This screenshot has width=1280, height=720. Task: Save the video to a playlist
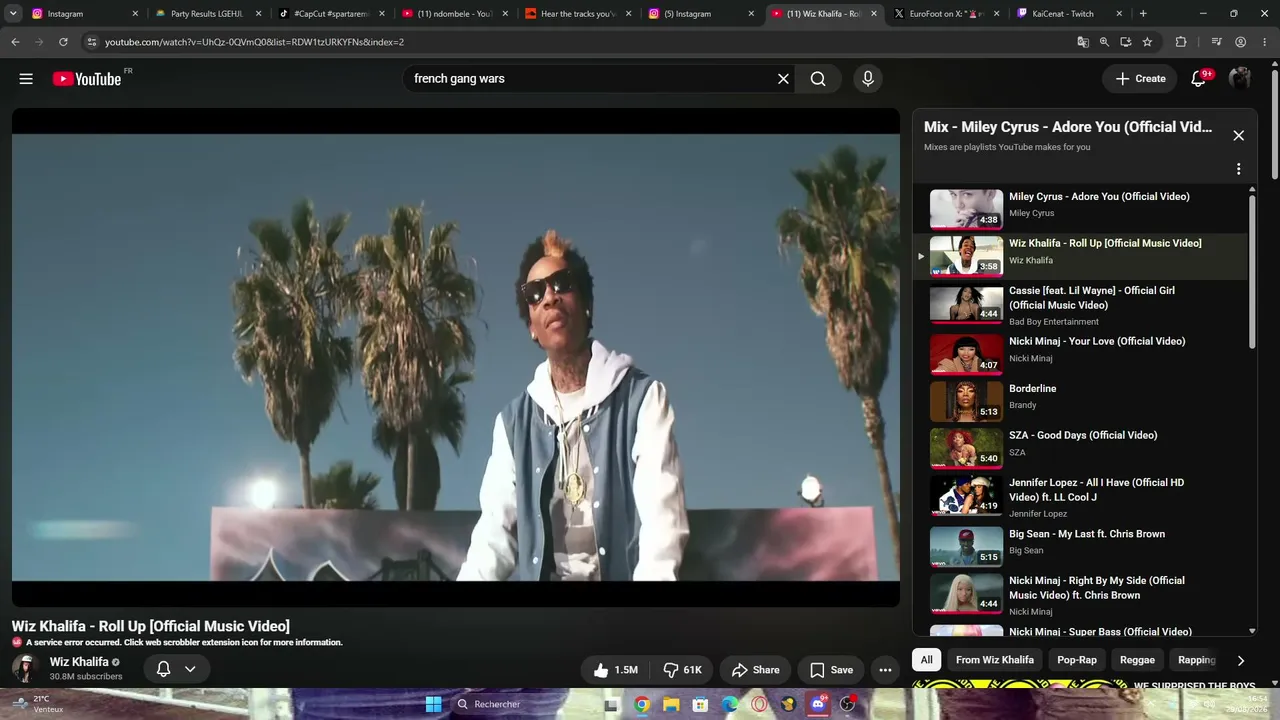[x=831, y=670]
